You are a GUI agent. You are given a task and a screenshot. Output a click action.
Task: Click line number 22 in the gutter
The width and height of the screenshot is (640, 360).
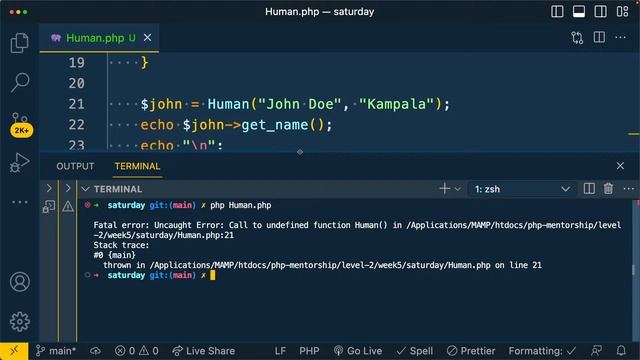(x=76, y=125)
